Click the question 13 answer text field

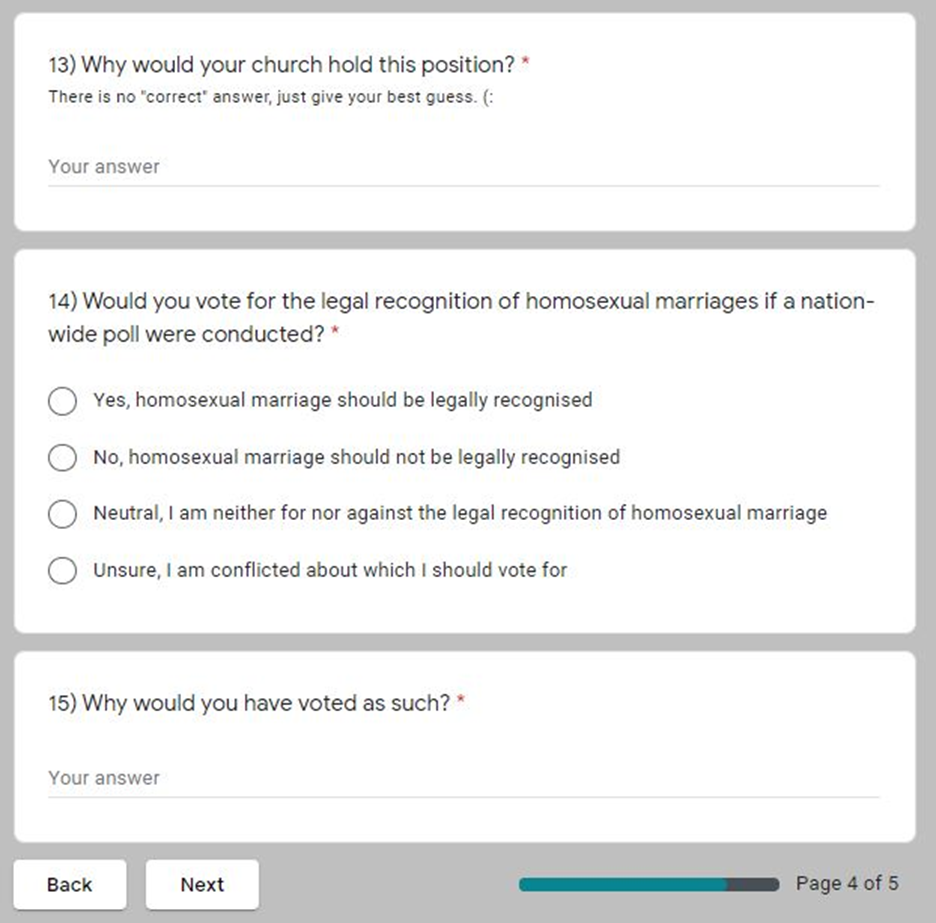point(463,167)
